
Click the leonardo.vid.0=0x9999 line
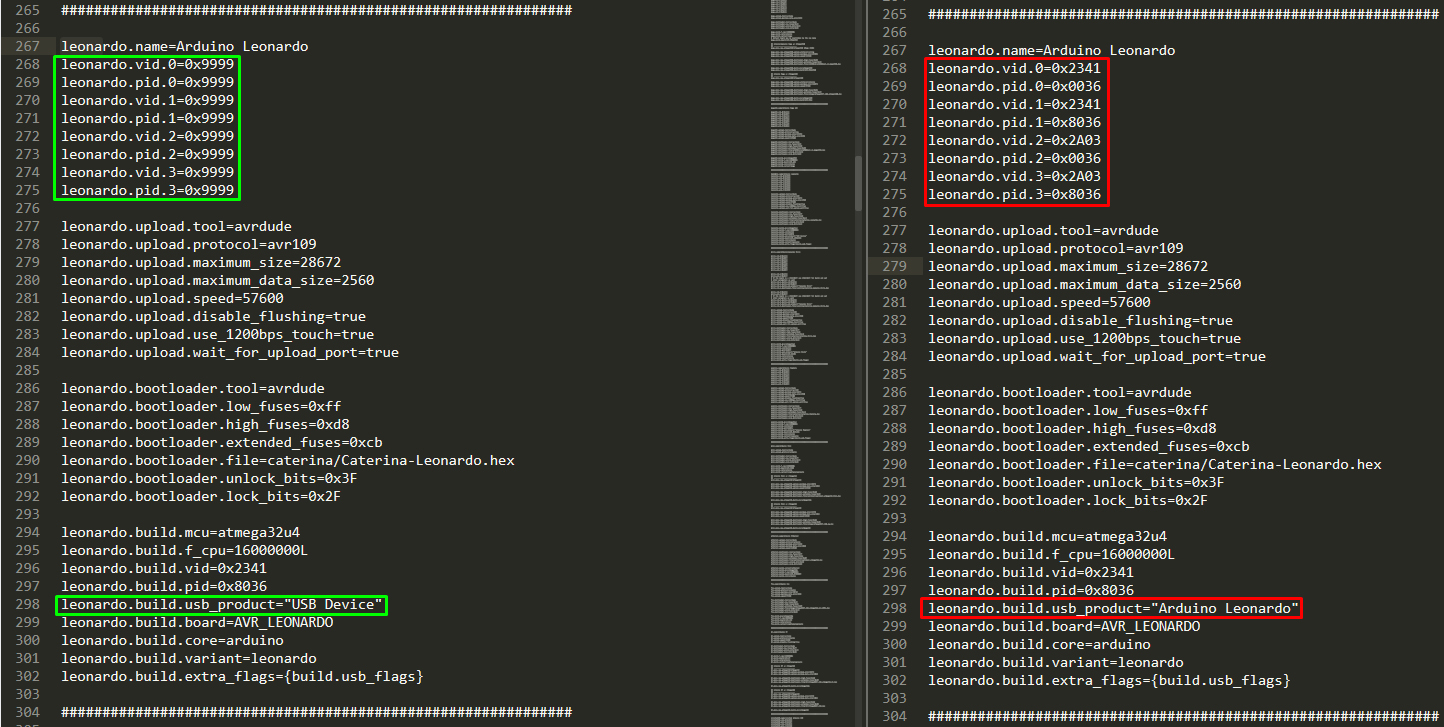click(x=147, y=64)
